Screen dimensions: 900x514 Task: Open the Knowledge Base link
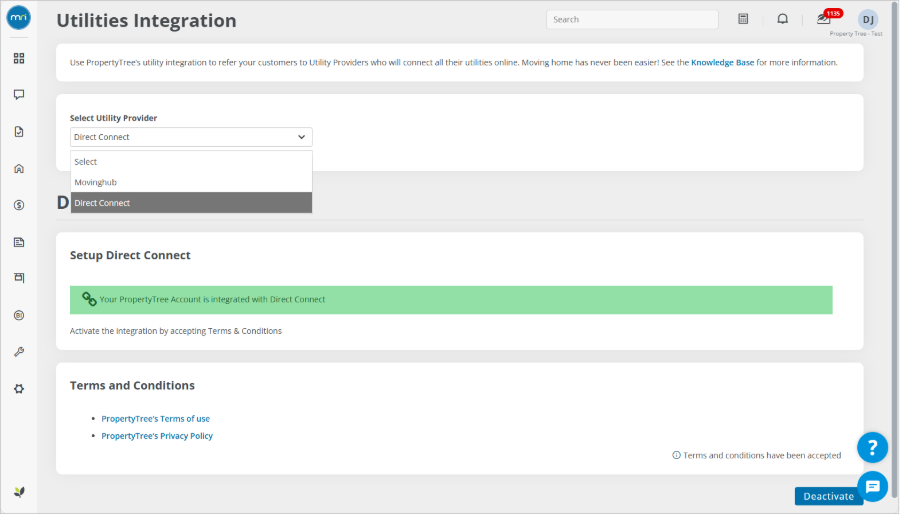coord(722,63)
